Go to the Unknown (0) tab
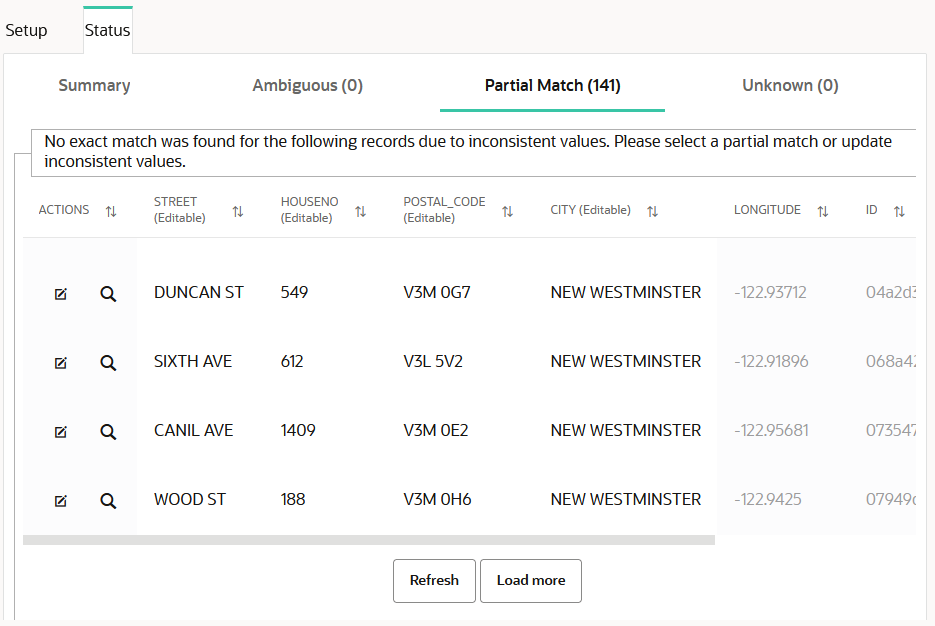 (x=790, y=86)
